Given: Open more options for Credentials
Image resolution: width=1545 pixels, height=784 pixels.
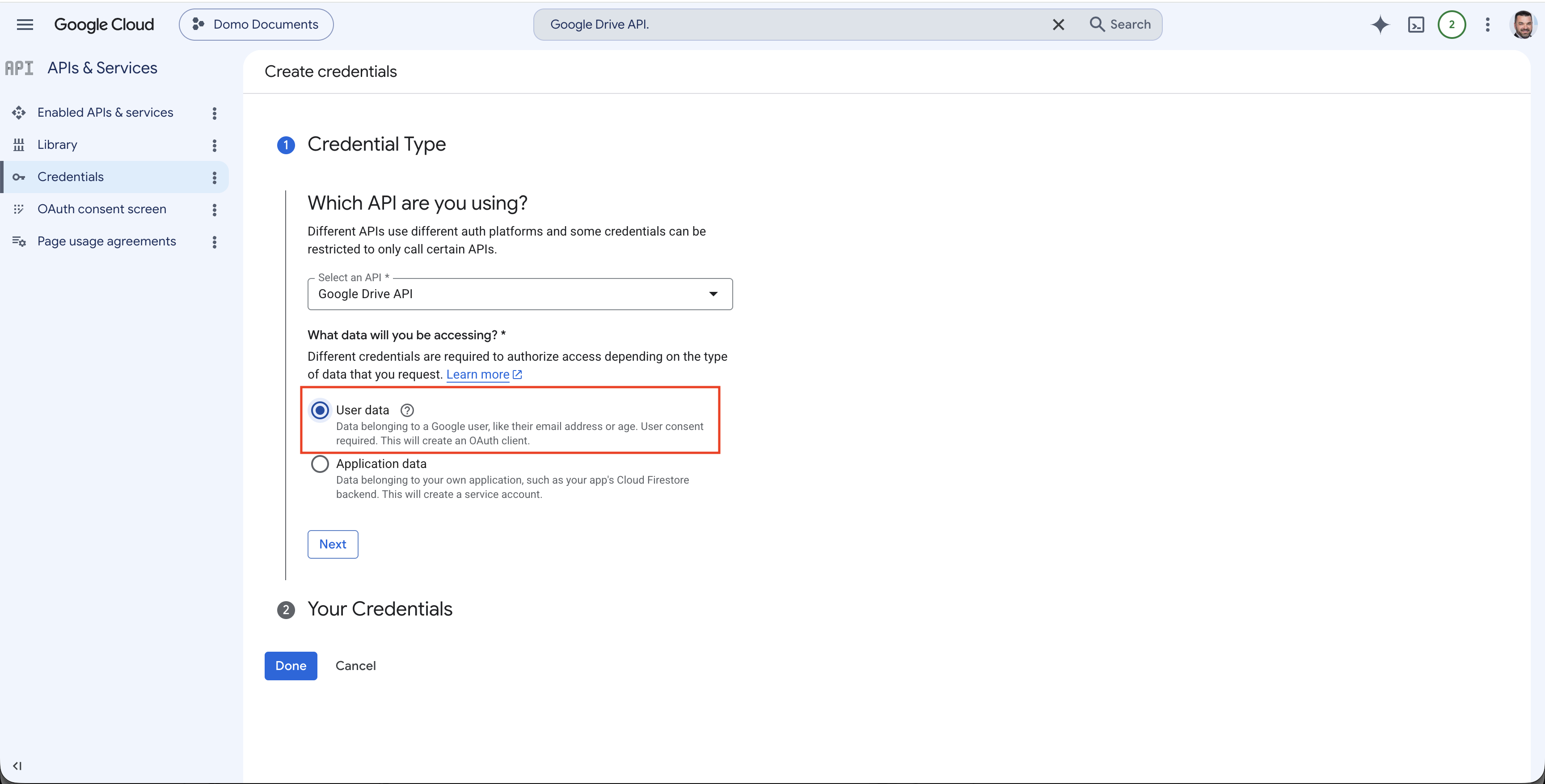Looking at the screenshot, I should click(x=214, y=177).
